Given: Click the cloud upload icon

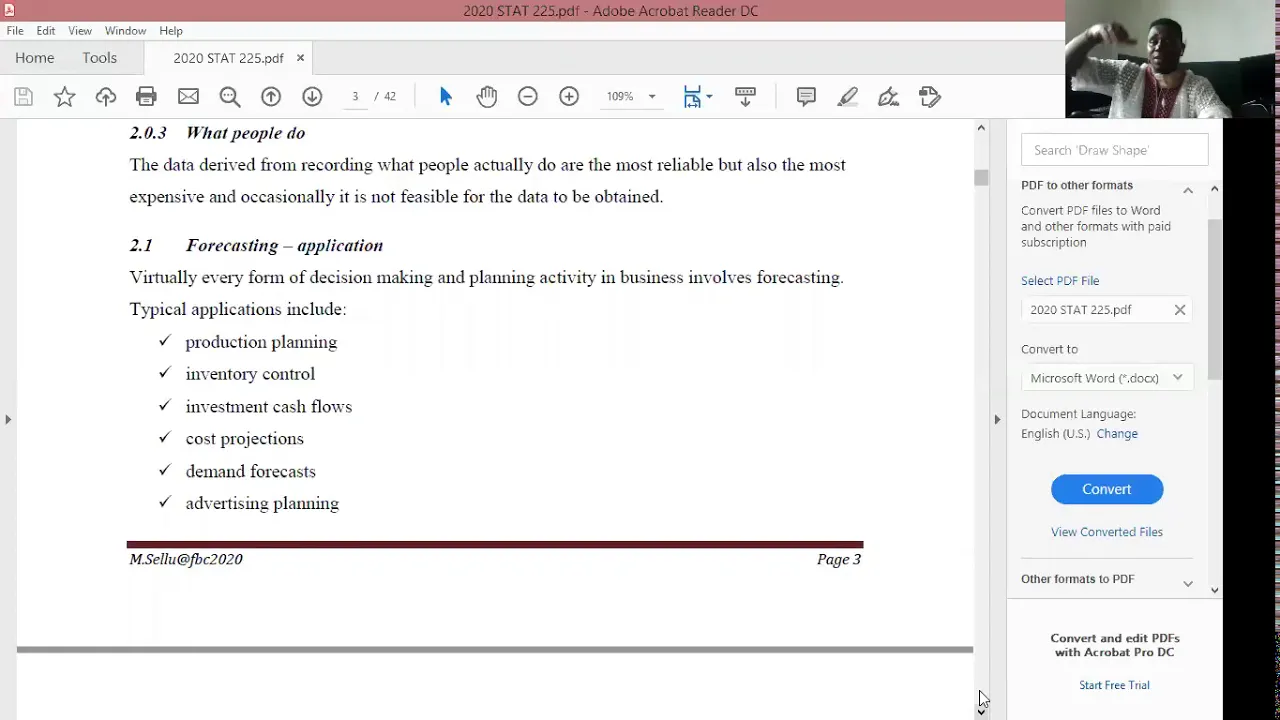Looking at the screenshot, I should pos(106,97).
